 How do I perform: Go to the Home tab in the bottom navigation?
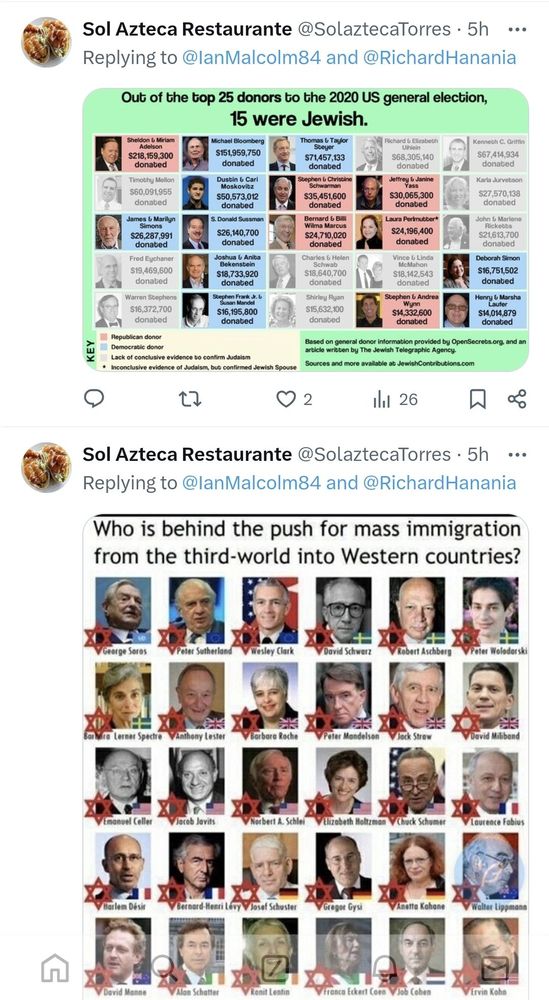click(55, 968)
